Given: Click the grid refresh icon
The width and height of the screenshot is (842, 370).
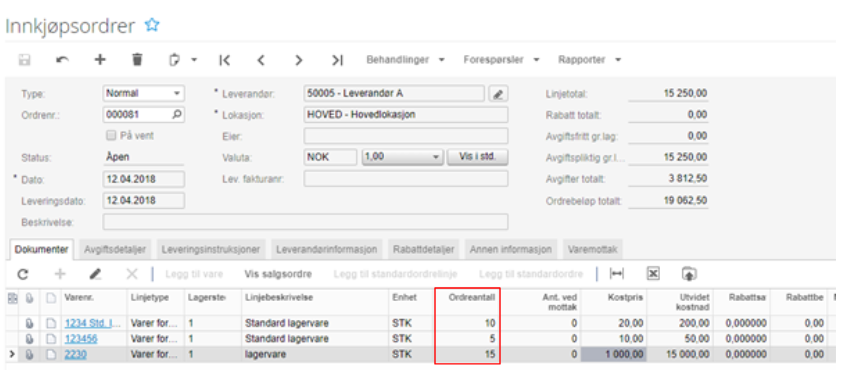Looking at the screenshot, I should (23, 274).
